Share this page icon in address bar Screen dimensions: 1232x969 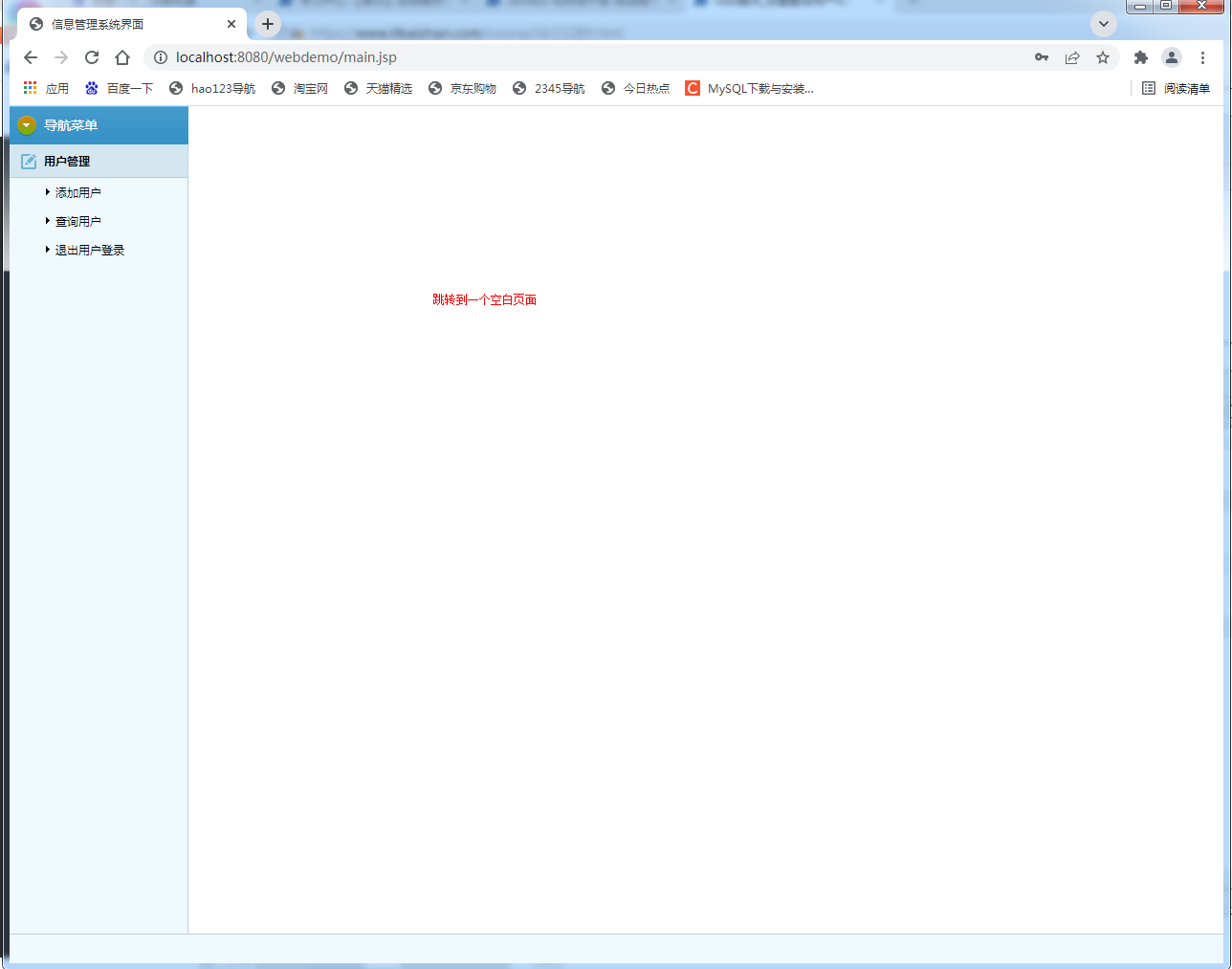pos(1072,57)
